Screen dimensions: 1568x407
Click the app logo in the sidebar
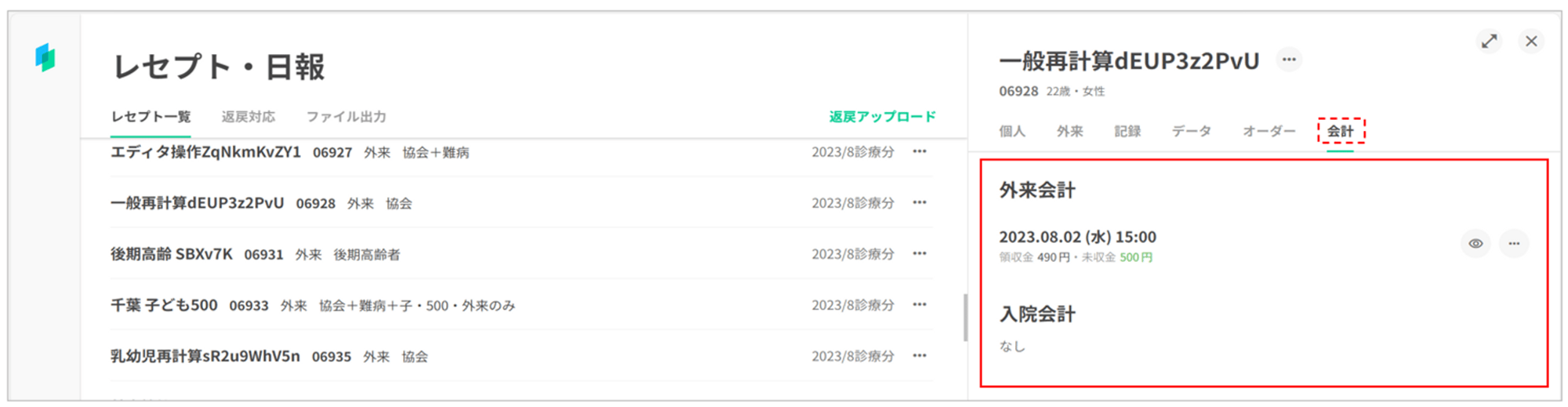click(x=45, y=57)
